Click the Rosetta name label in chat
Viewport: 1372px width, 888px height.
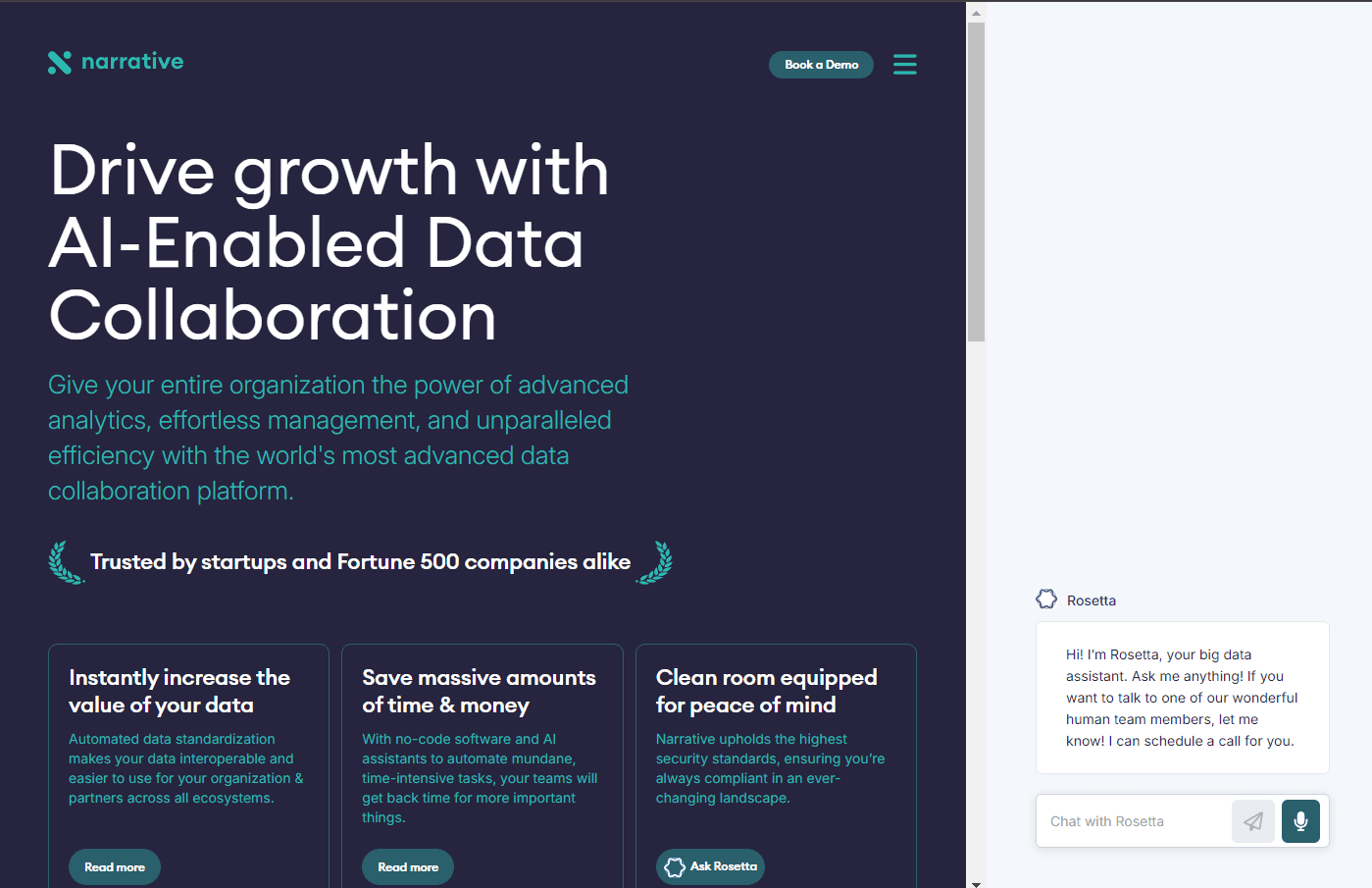point(1092,601)
